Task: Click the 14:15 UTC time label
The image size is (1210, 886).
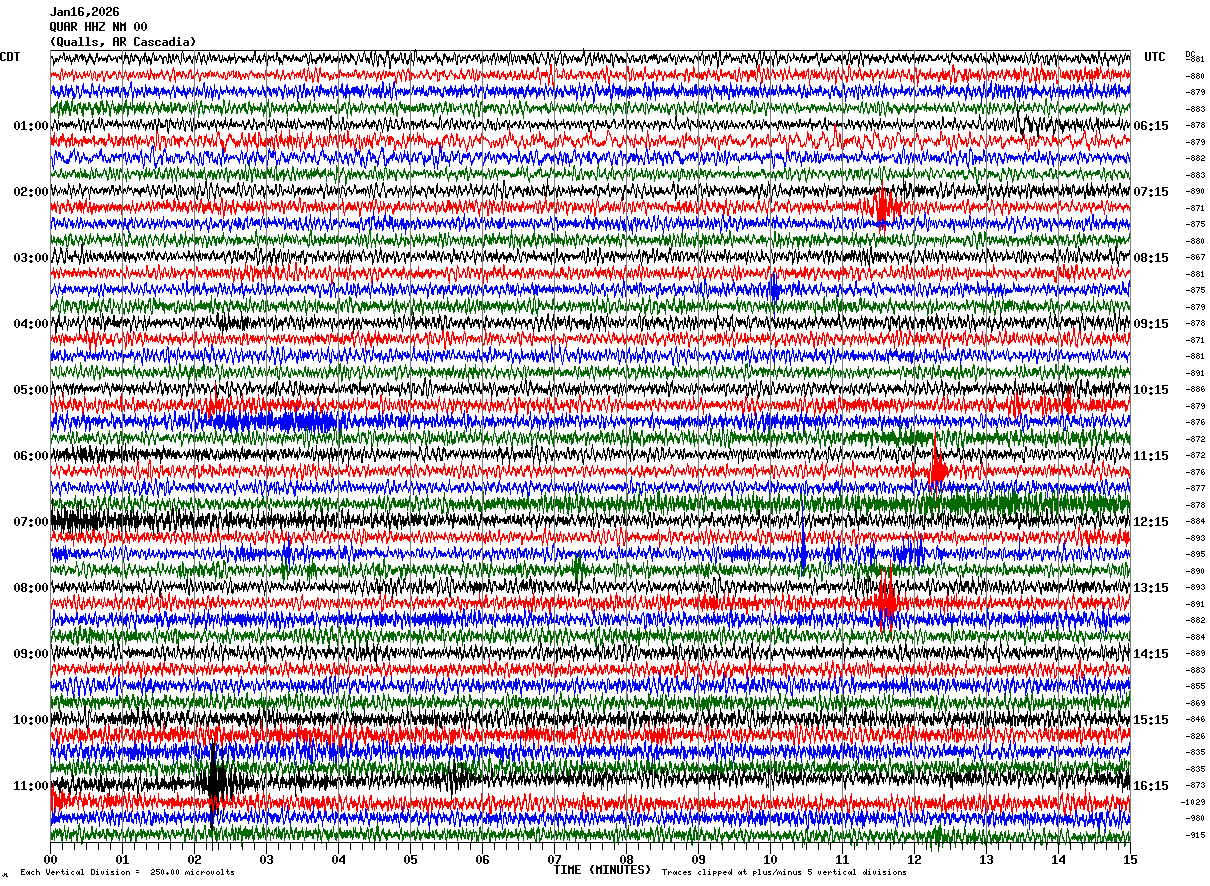Action: [1152, 654]
